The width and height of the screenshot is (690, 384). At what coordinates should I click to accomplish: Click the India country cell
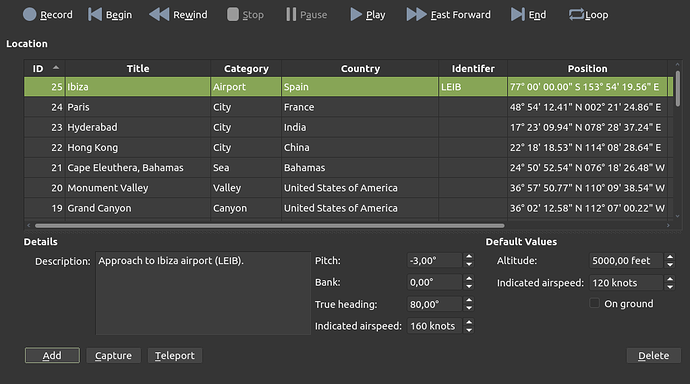coord(360,127)
